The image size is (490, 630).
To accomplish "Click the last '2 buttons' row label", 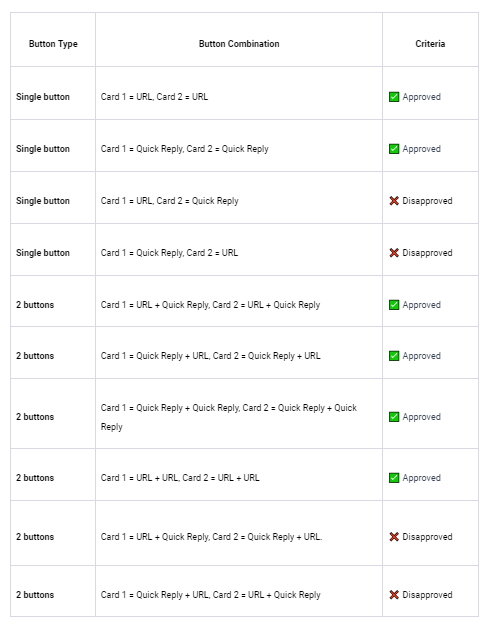I will tap(35, 595).
